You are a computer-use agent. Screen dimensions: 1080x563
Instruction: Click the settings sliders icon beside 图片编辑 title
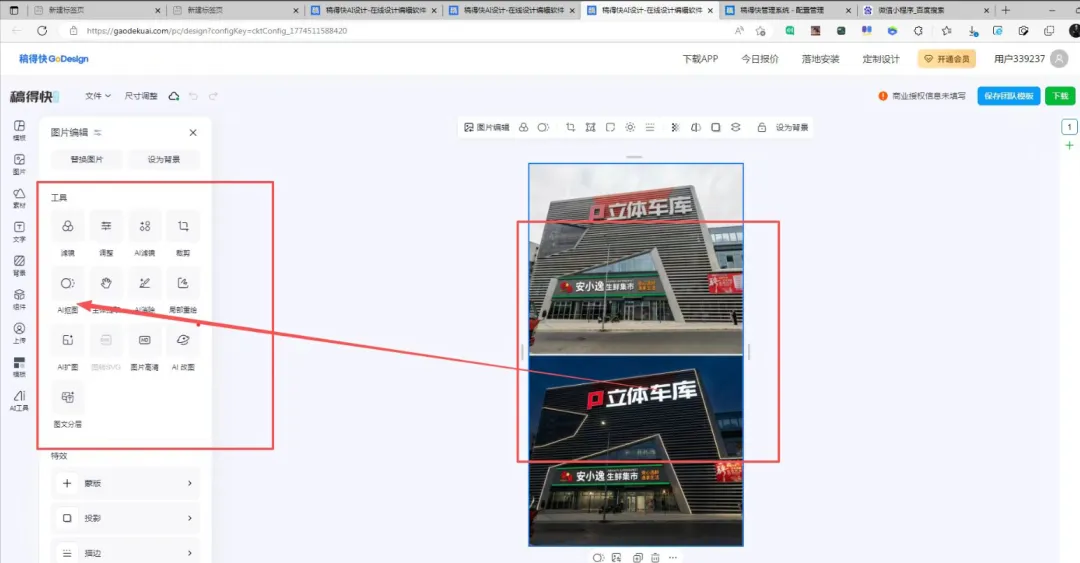tap(98, 132)
